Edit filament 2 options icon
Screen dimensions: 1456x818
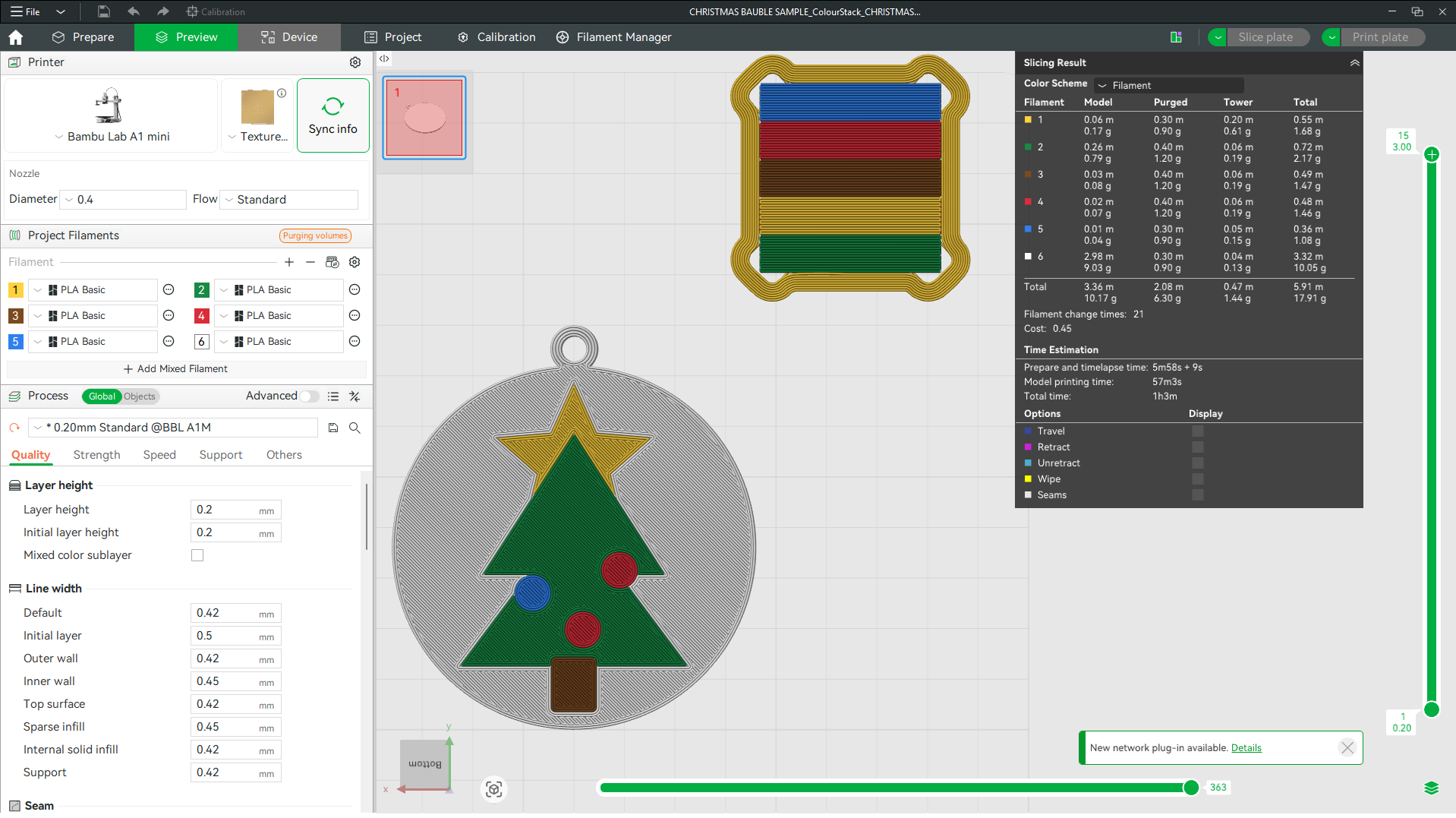point(355,290)
